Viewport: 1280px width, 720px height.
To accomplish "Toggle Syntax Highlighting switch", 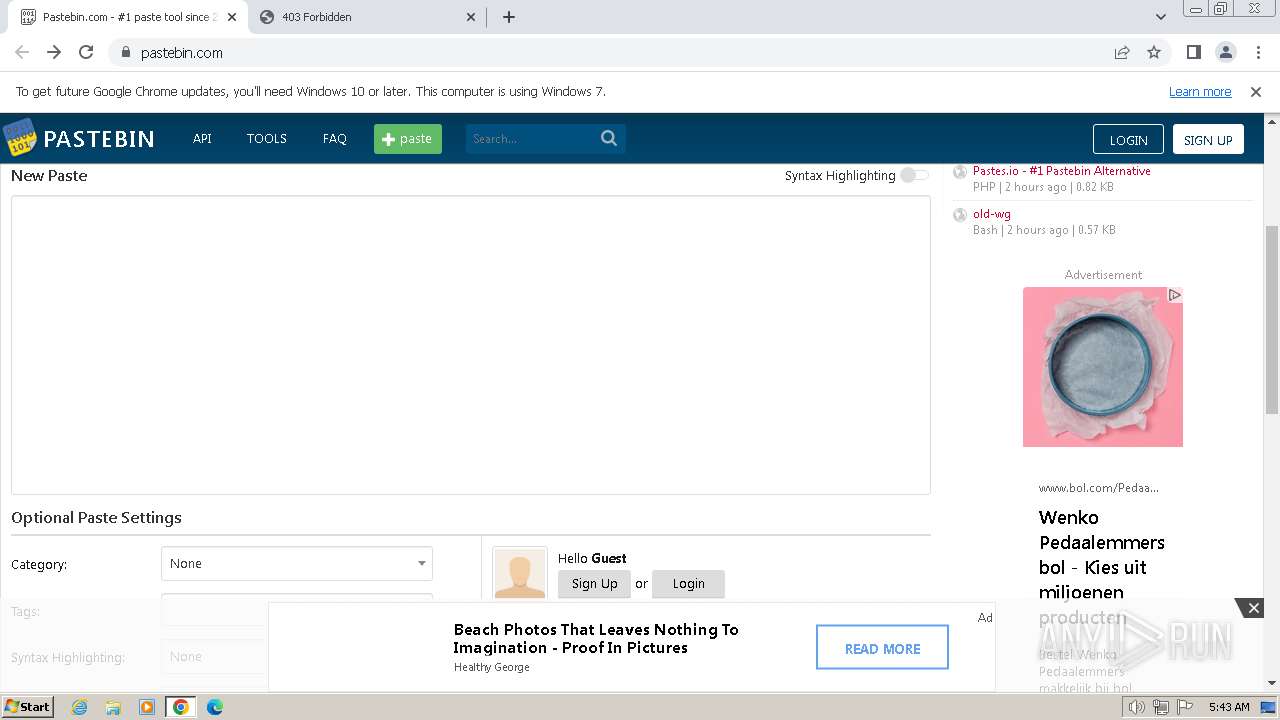I will point(914,175).
